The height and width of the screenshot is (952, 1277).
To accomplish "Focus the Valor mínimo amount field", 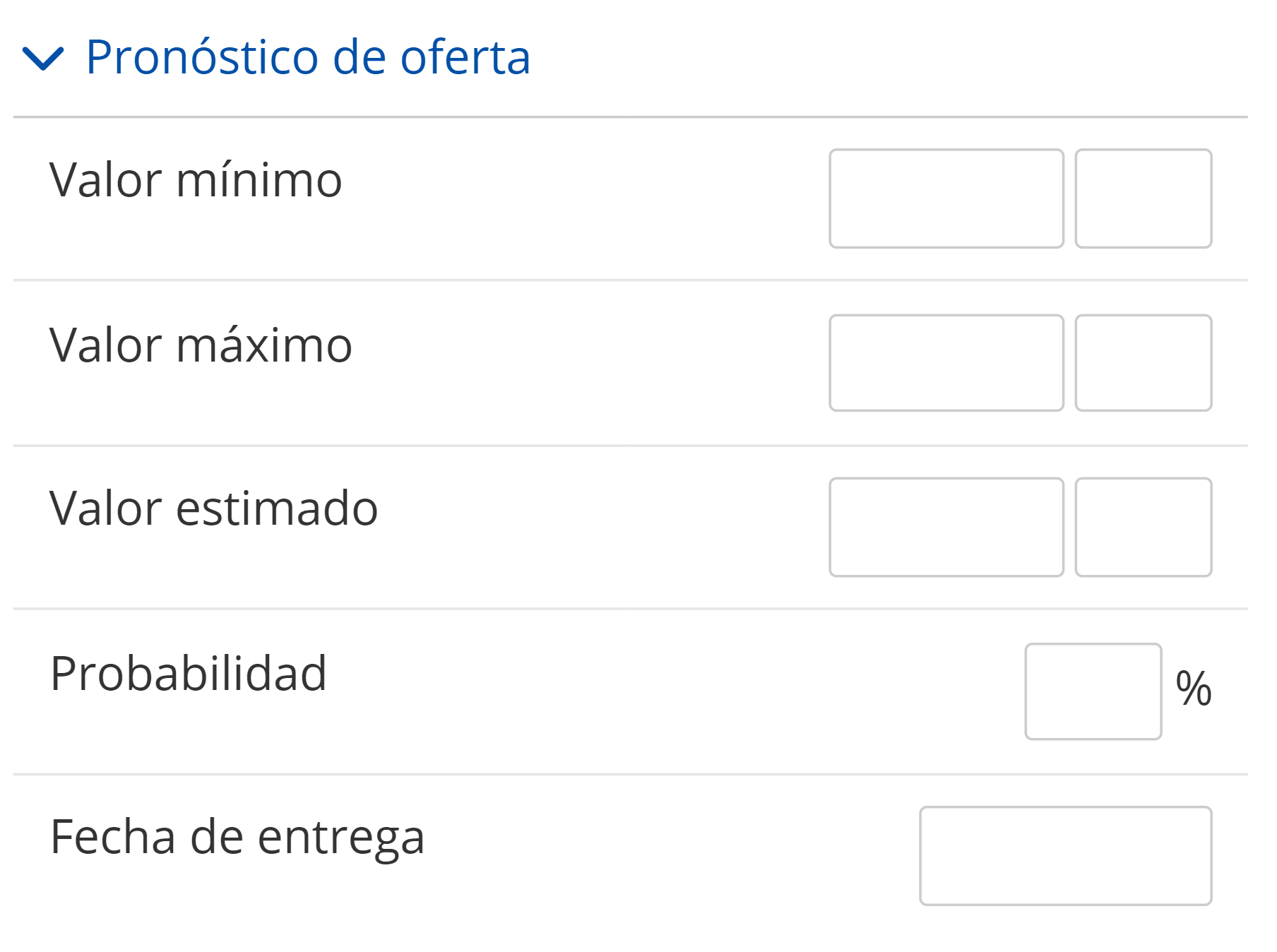I will (946, 198).
